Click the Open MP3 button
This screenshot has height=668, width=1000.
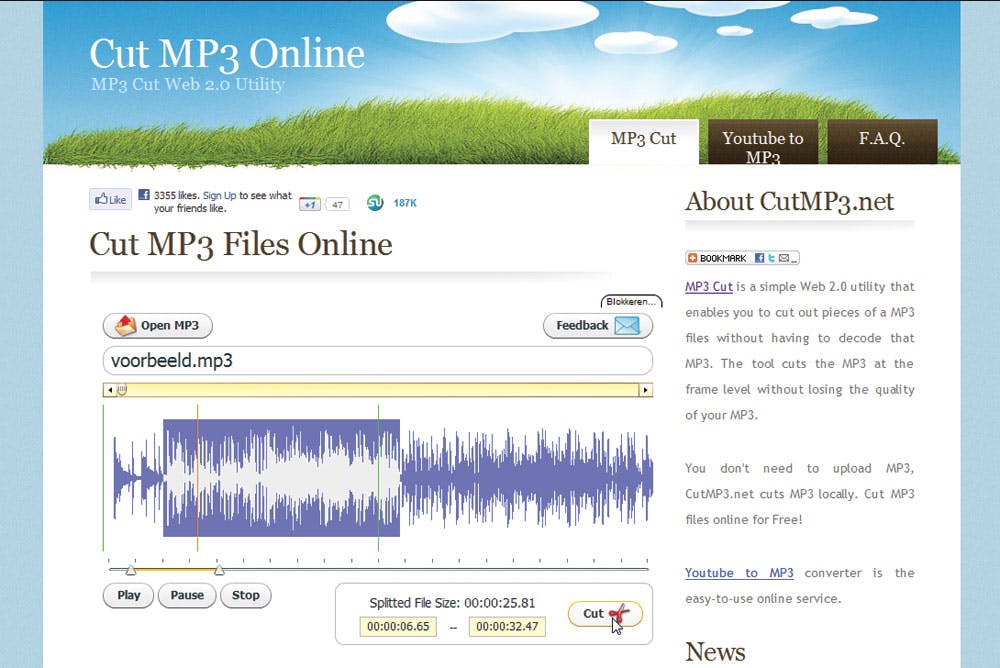[x=158, y=325]
